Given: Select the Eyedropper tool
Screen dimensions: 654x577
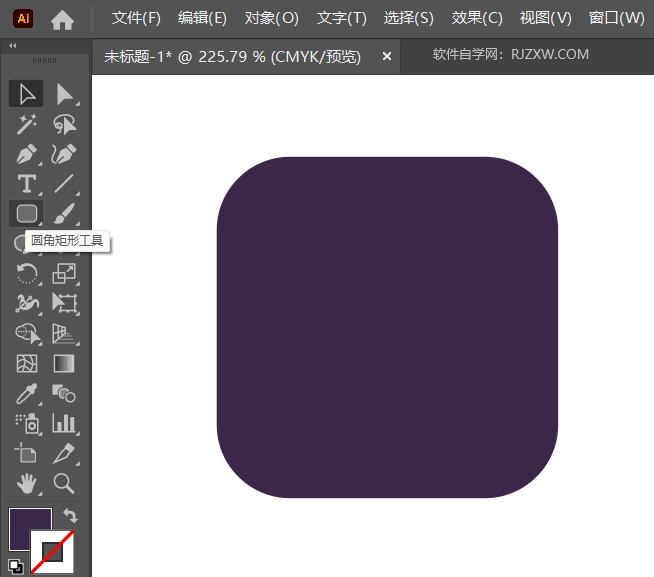Looking at the screenshot, I should click(x=26, y=393).
